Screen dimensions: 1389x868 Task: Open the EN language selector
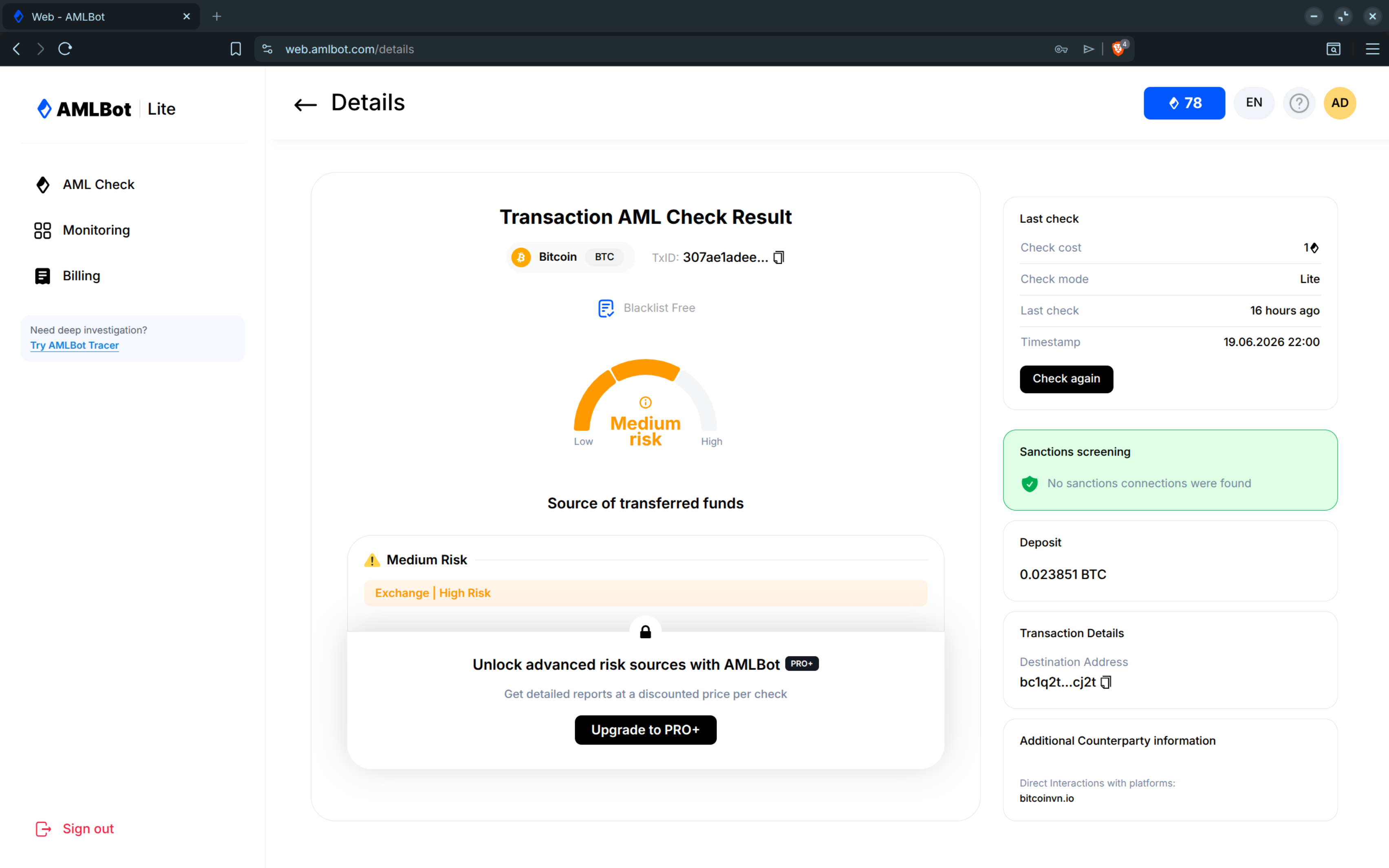1254,104
